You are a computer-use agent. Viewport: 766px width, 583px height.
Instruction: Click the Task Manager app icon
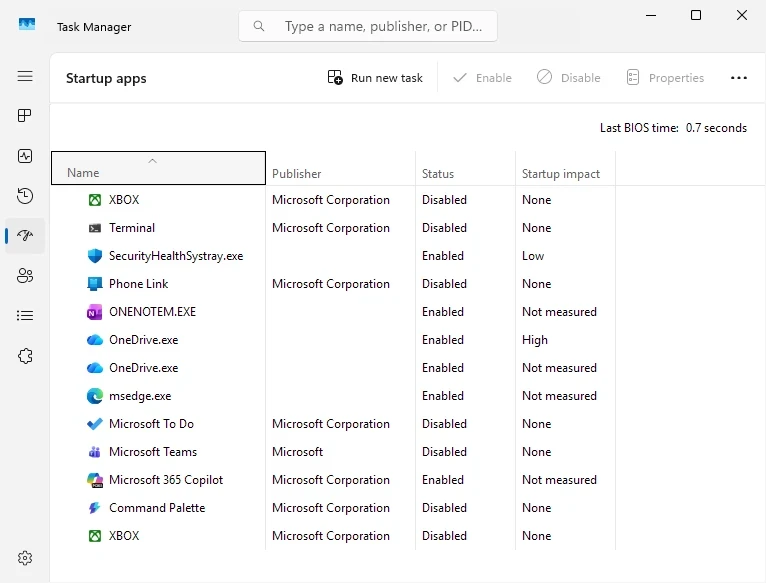(x=27, y=24)
